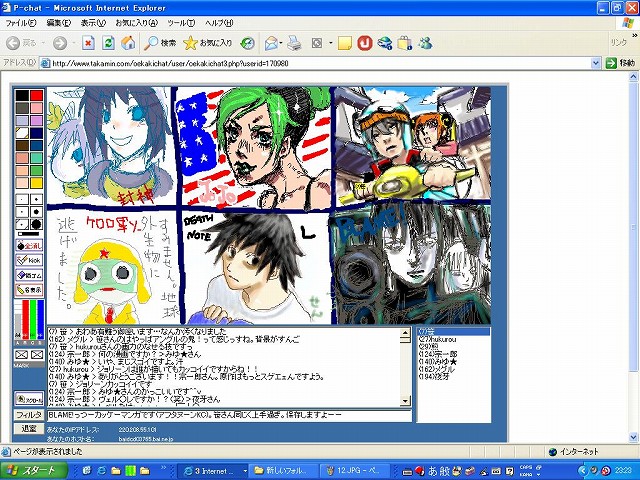Expand the toolbar overflow chevron near リンク

coord(634,36)
